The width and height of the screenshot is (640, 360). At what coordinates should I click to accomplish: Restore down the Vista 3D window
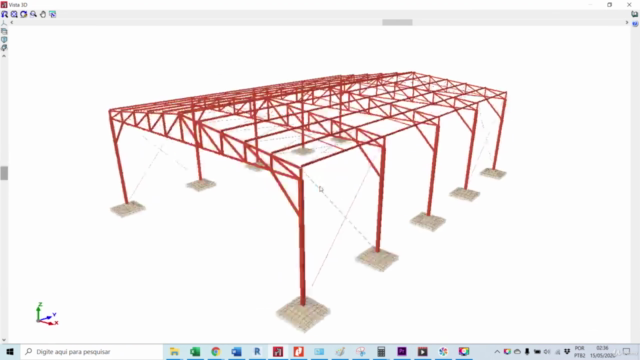point(609,4)
